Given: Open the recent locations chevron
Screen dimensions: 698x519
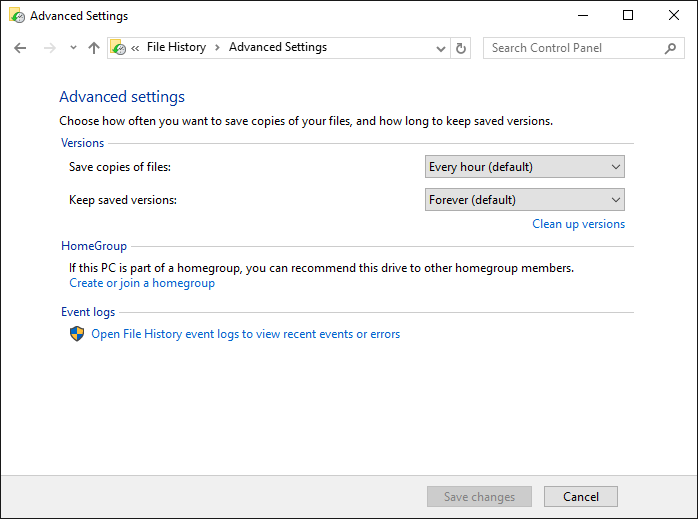Looking at the screenshot, I should (x=73, y=47).
